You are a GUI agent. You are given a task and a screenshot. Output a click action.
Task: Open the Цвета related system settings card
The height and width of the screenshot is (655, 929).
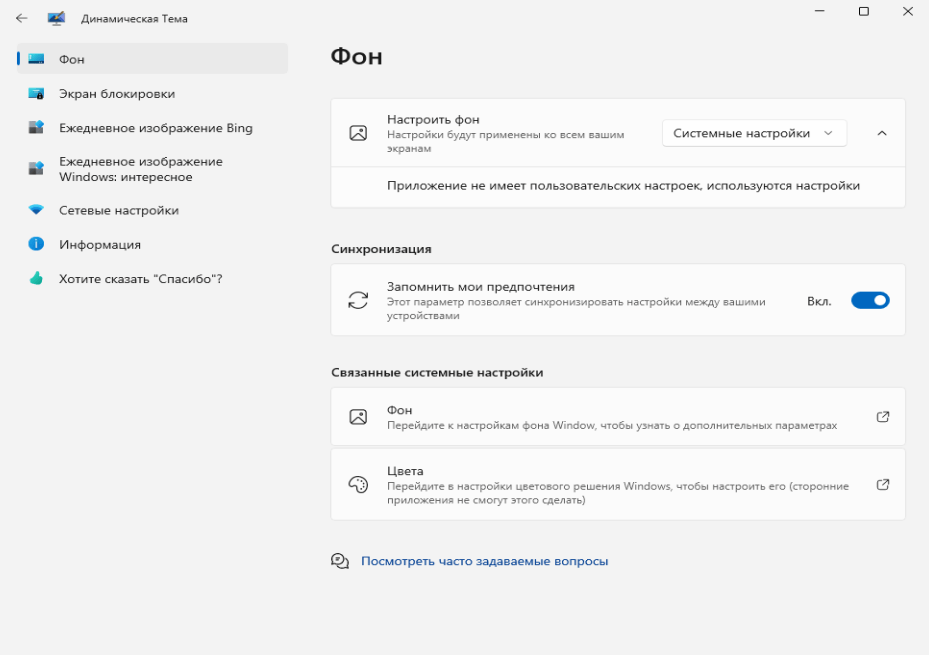click(618, 485)
